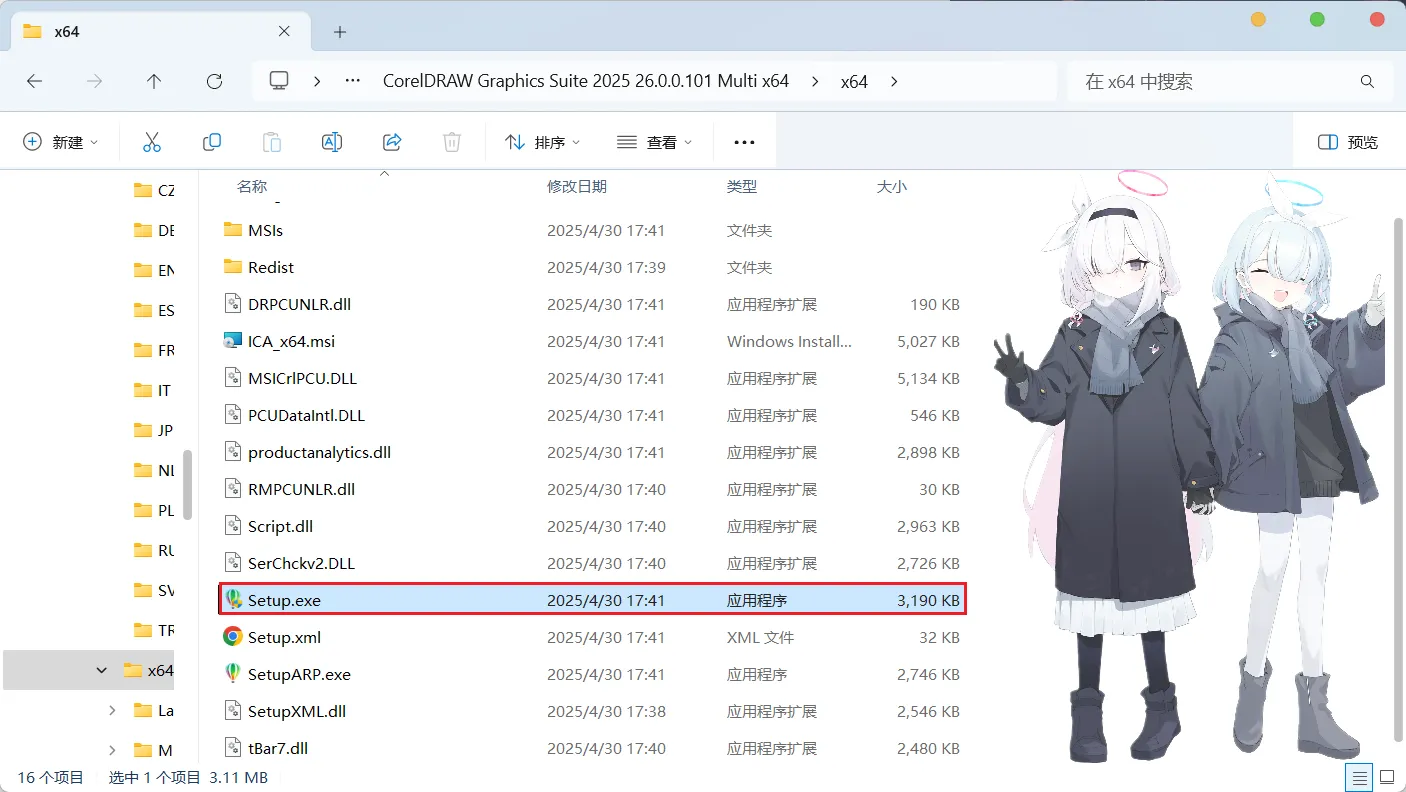
Task: Go forward with the right arrow
Action: (94, 81)
